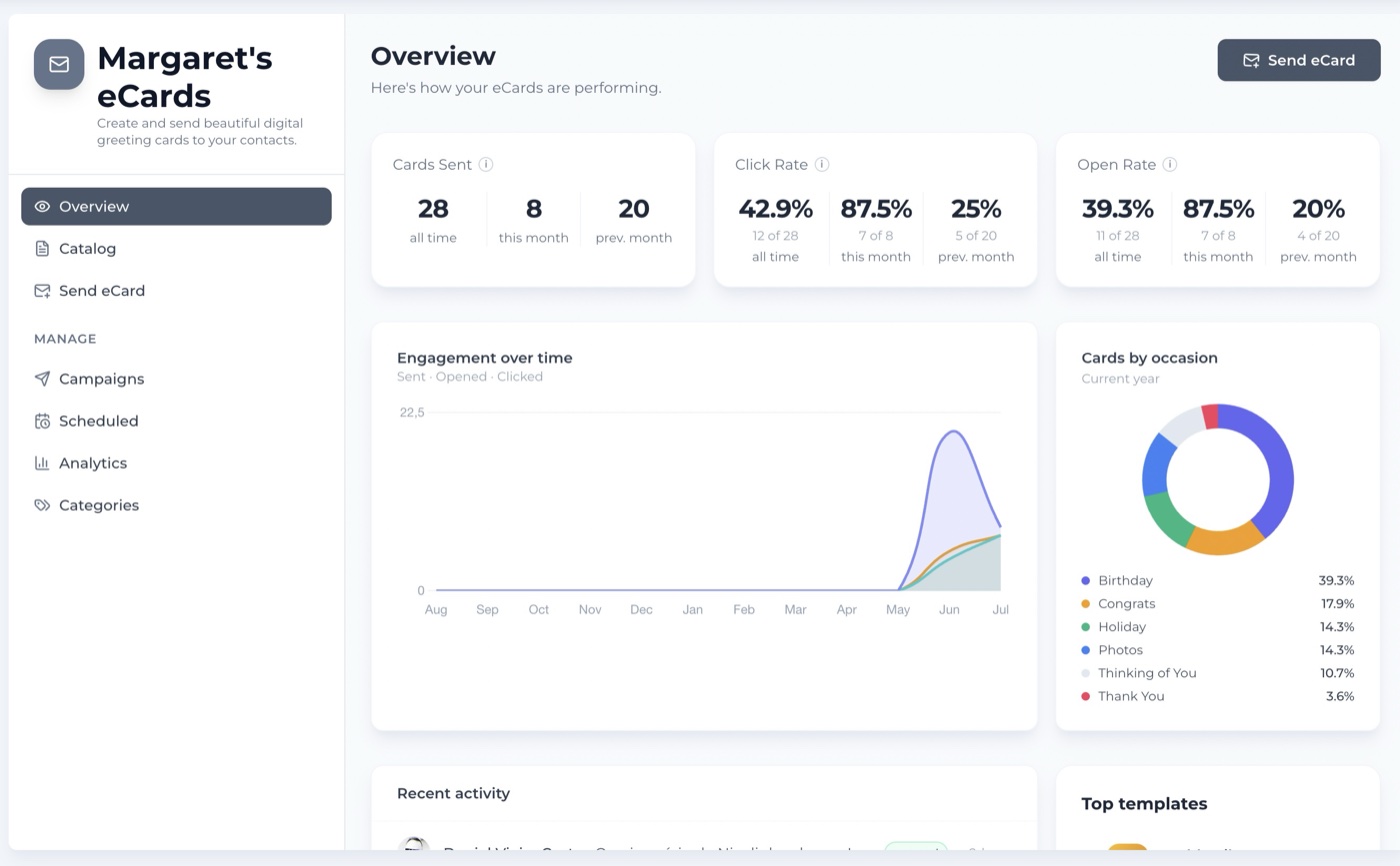
Task: Click the envelope logo beside Margaret's eCards
Action: [59, 64]
